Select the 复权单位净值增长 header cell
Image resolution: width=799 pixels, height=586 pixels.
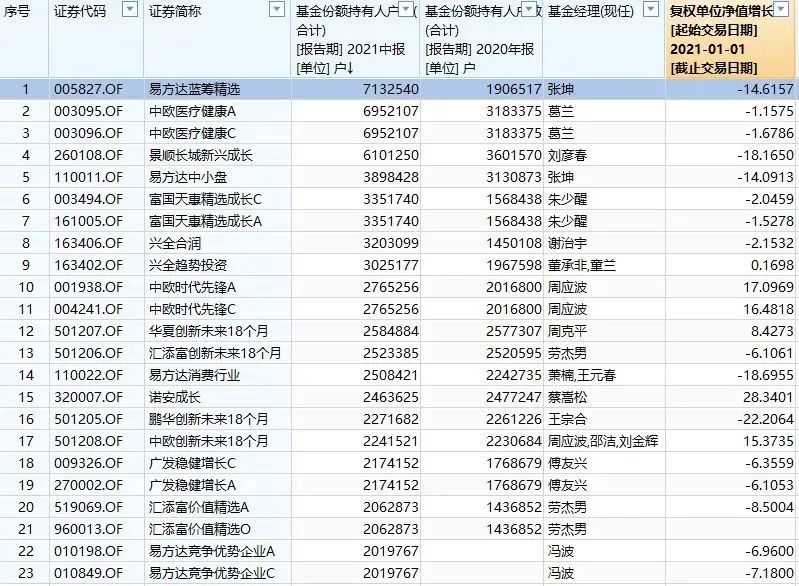(731, 39)
